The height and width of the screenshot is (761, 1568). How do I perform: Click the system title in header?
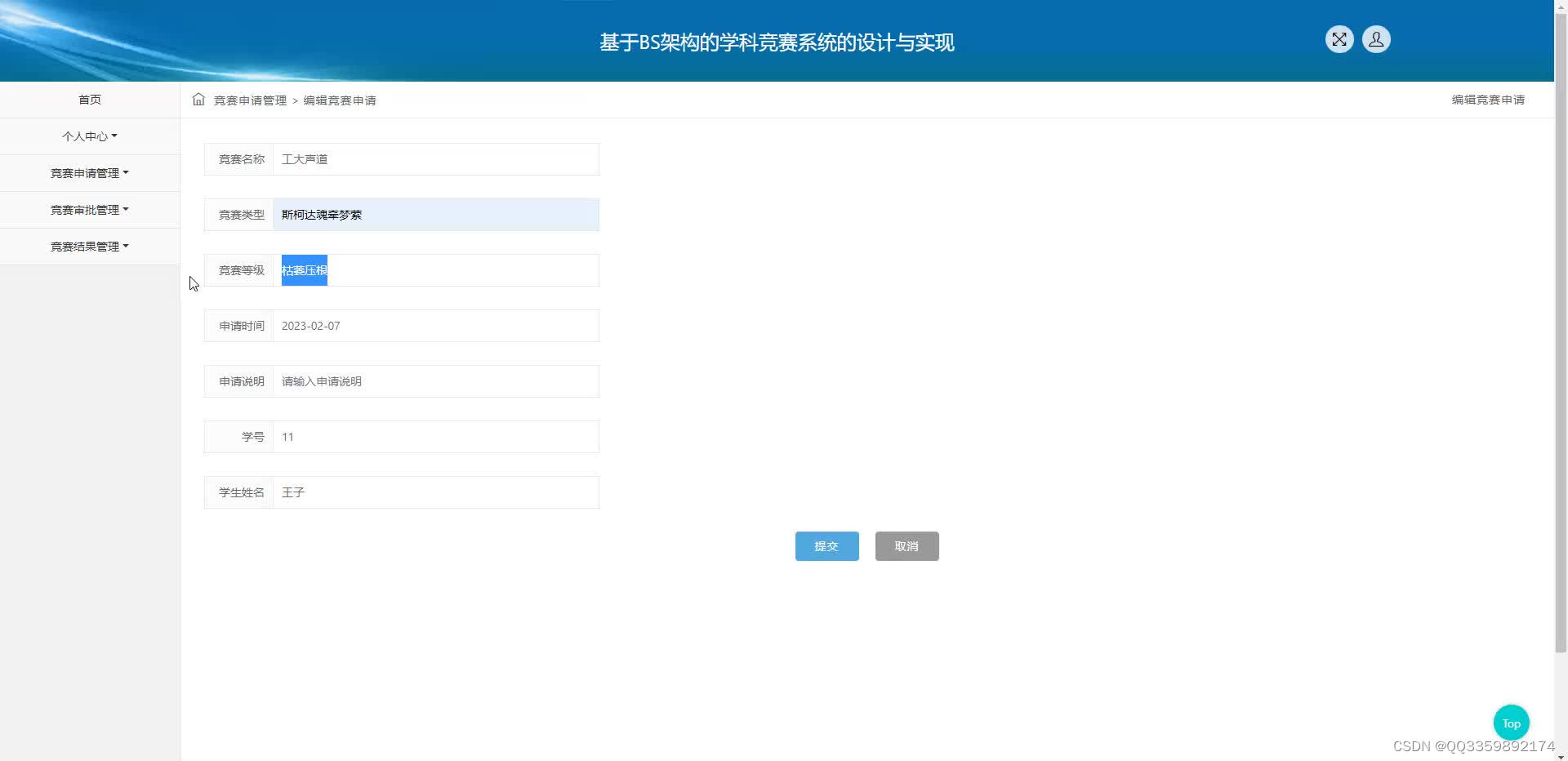pyautogui.click(x=777, y=42)
